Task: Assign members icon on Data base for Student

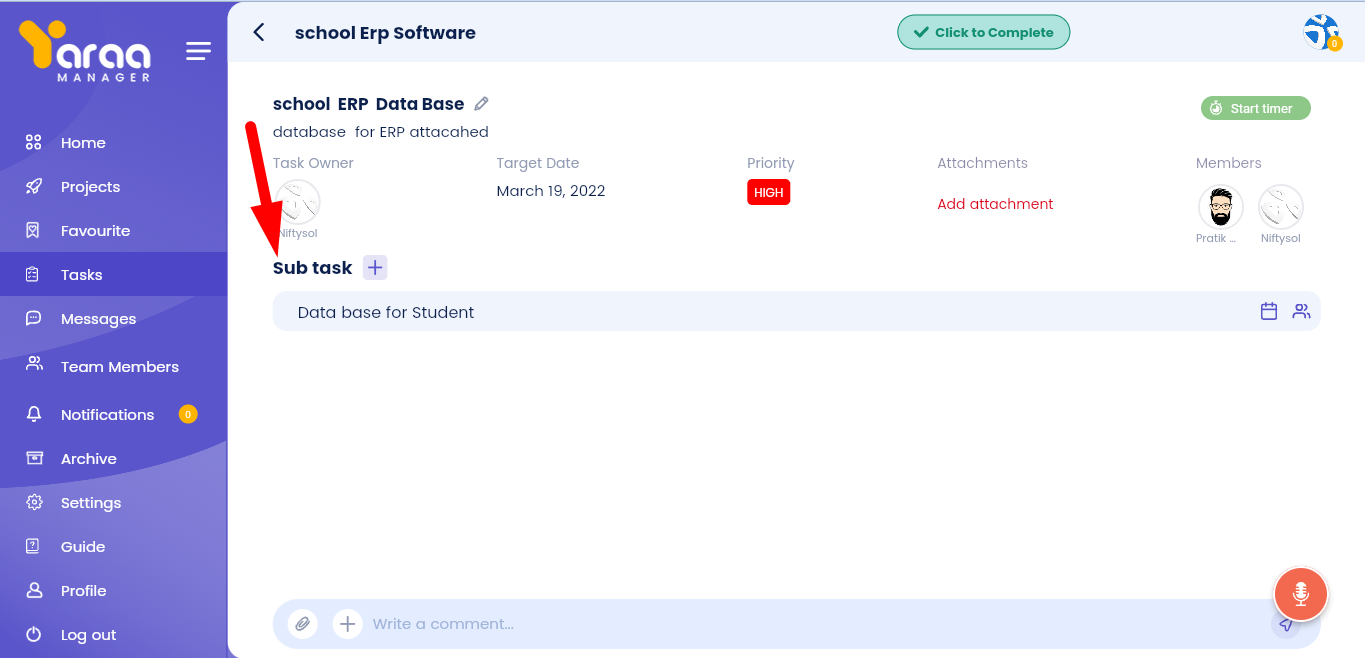Action: coord(1300,311)
